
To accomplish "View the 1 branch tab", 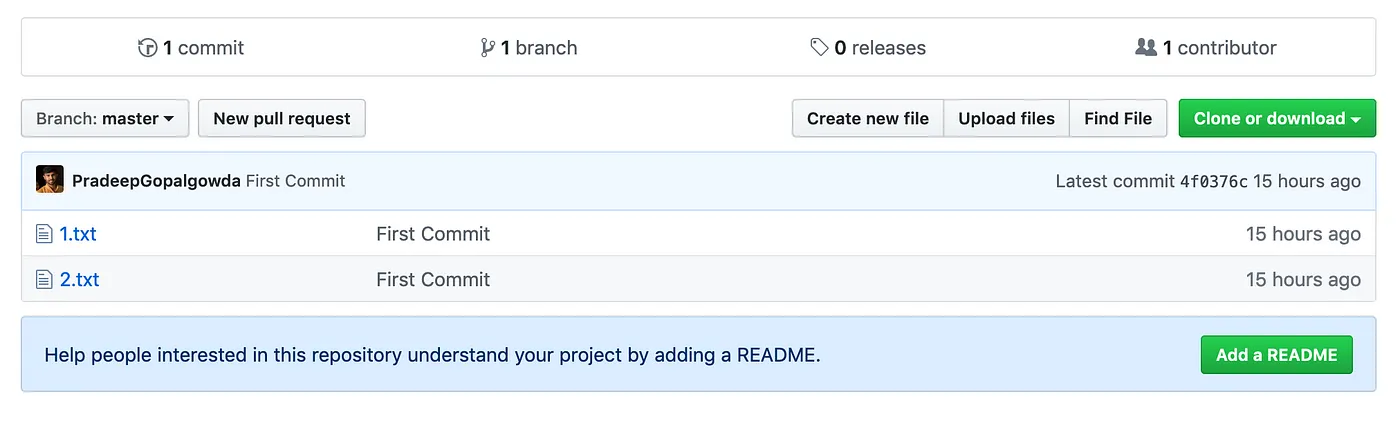I will tap(539, 48).
